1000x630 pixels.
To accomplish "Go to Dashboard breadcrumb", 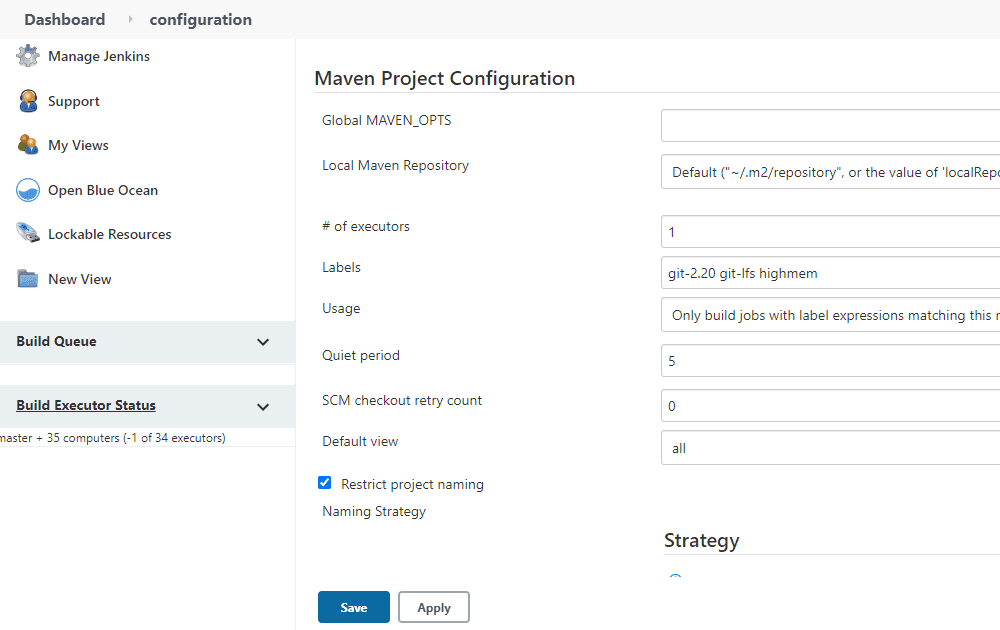I will point(64,19).
